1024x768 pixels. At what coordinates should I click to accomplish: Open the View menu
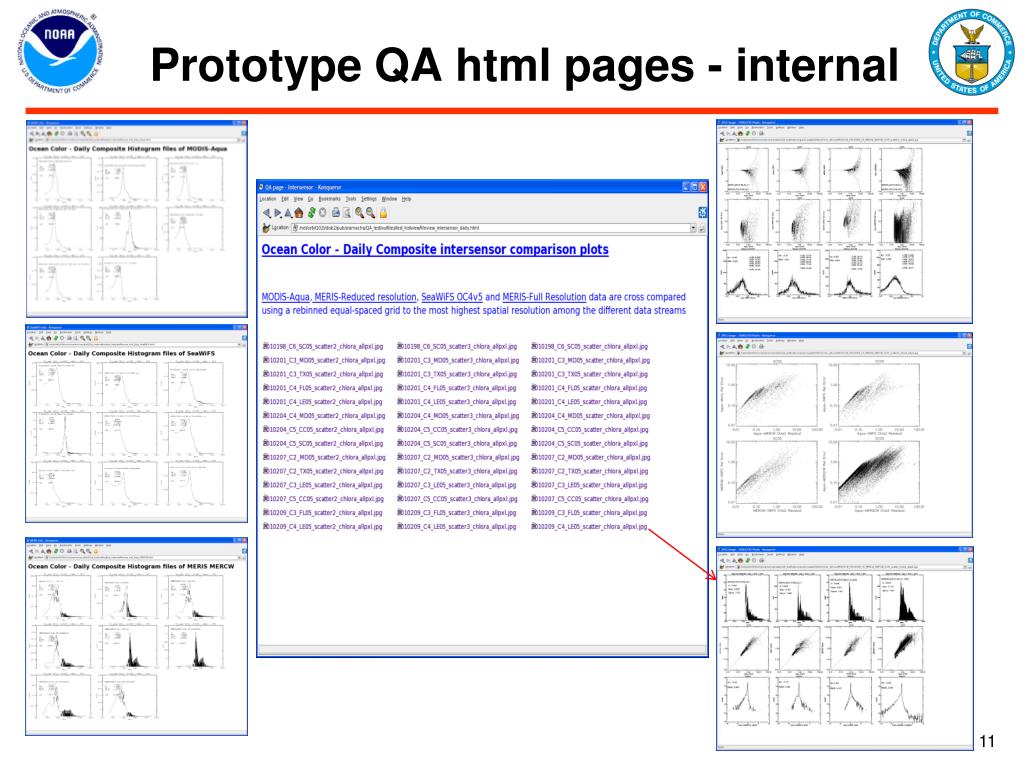(x=298, y=199)
